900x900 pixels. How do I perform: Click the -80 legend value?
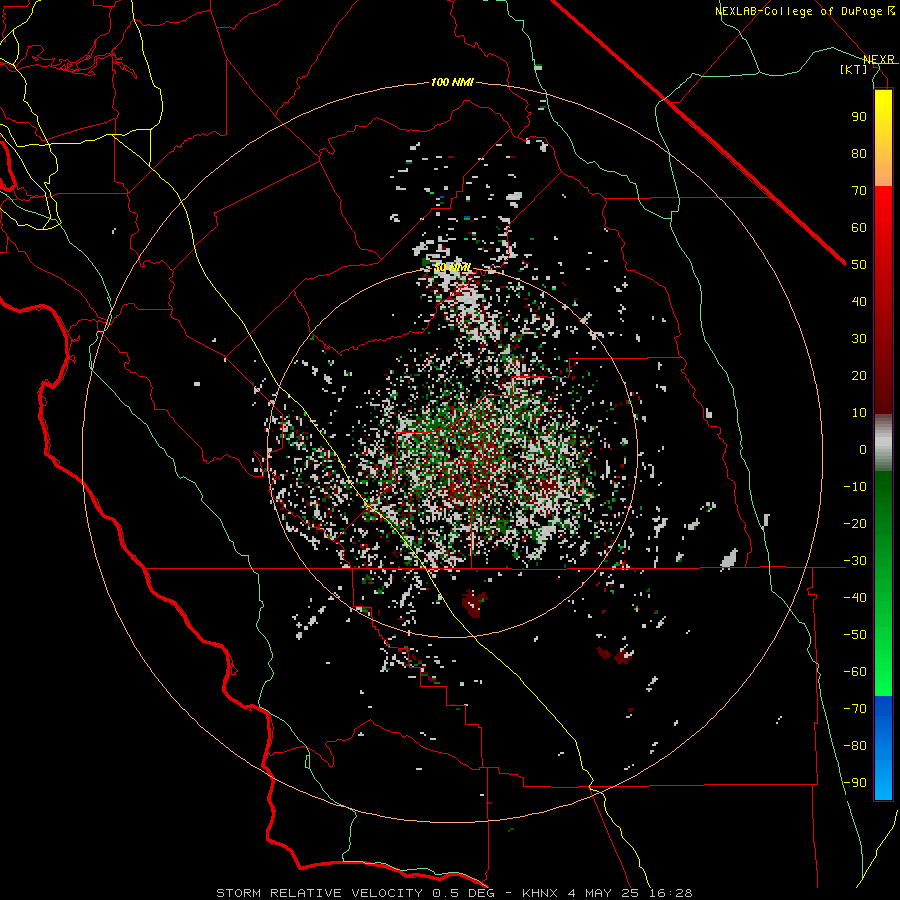(855, 746)
